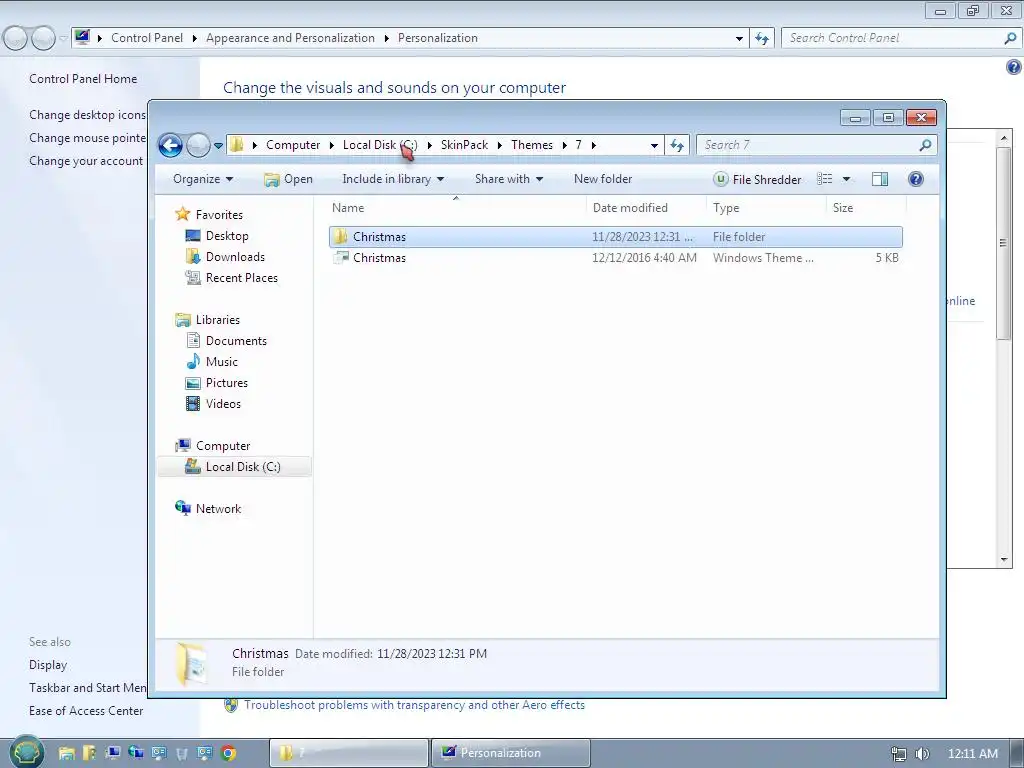The image size is (1024, 768).
Task: Select the Christmas file folder row
Action: pyautogui.click(x=616, y=236)
